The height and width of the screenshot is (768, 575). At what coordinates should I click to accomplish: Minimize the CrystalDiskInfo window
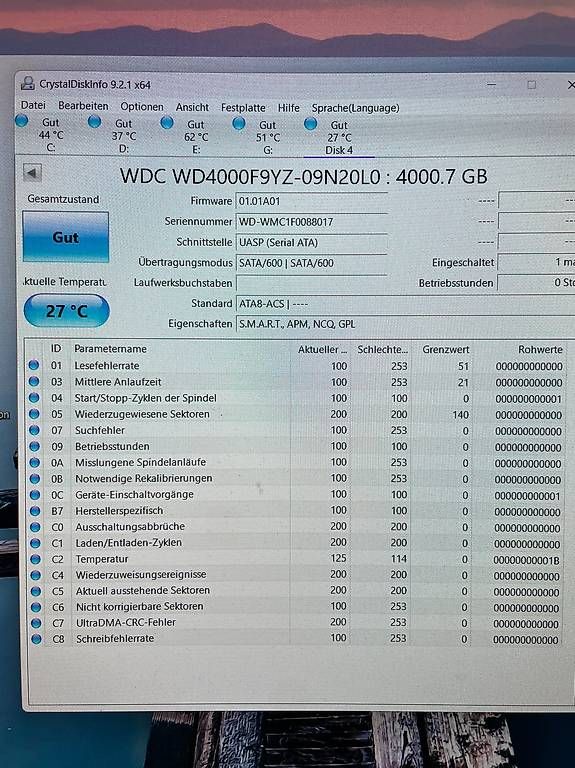pos(492,84)
